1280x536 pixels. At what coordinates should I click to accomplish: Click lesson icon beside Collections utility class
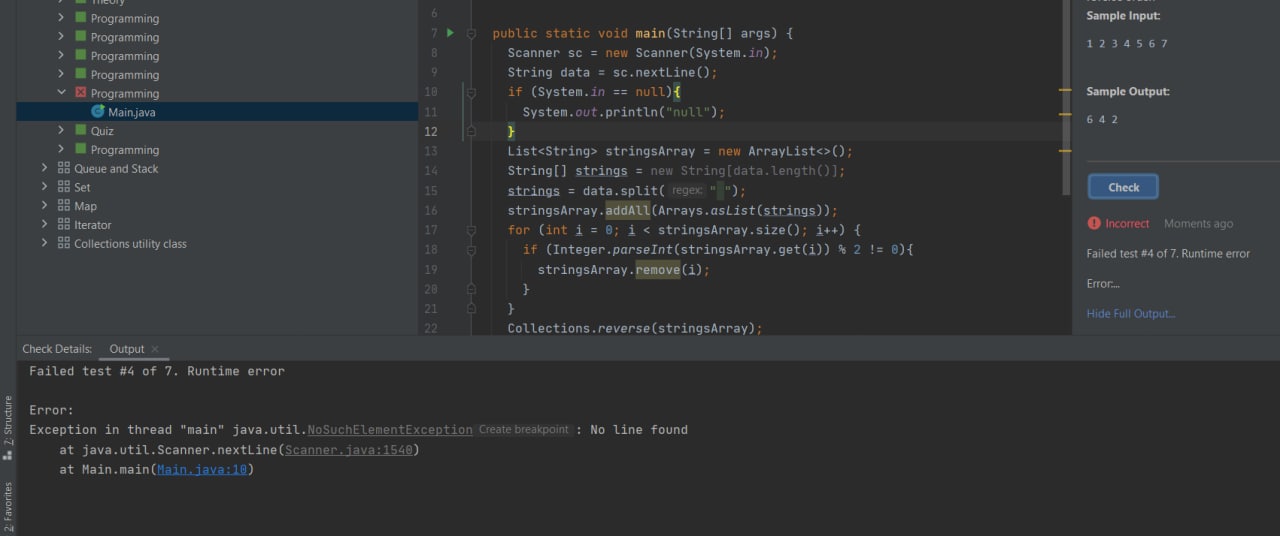point(64,243)
